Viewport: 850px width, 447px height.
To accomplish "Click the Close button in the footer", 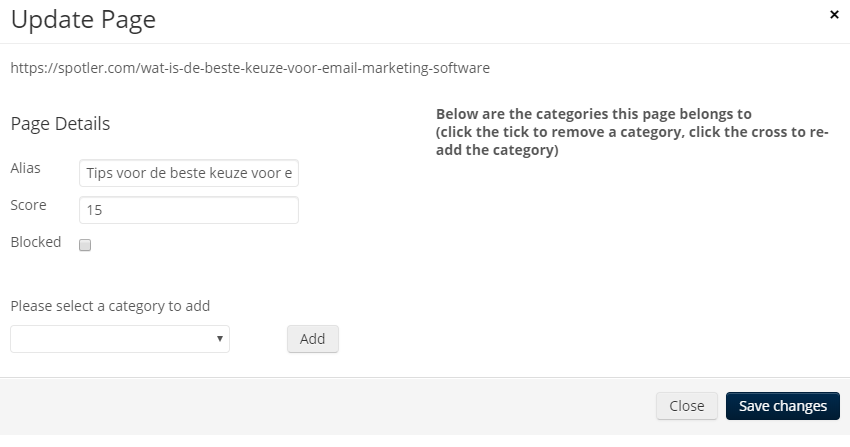I will coord(687,406).
